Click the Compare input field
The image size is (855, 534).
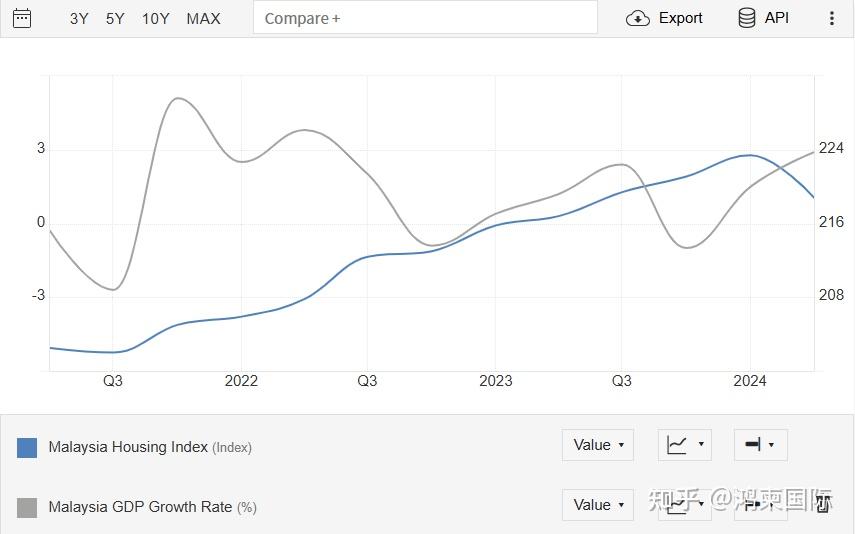(425, 18)
